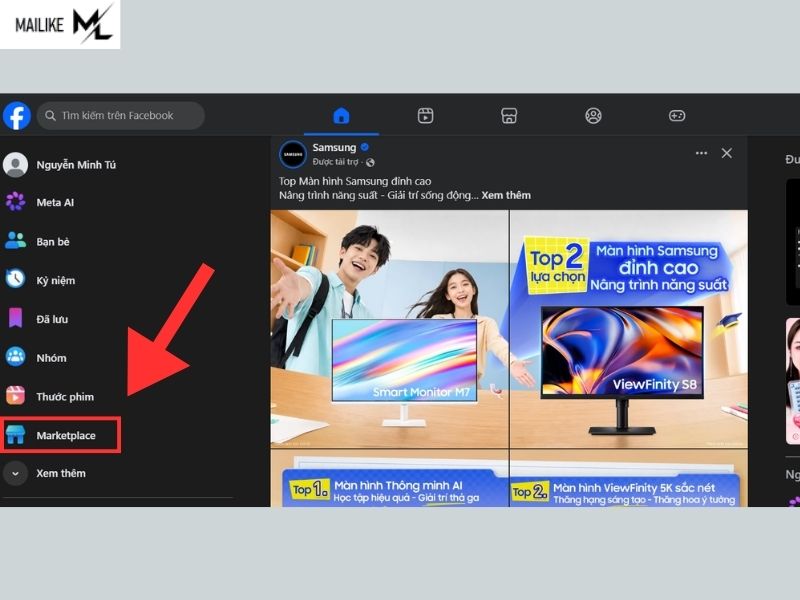The width and height of the screenshot is (800, 600).
Task: Open the Groups tab in top navigation
Action: click(593, 116)
